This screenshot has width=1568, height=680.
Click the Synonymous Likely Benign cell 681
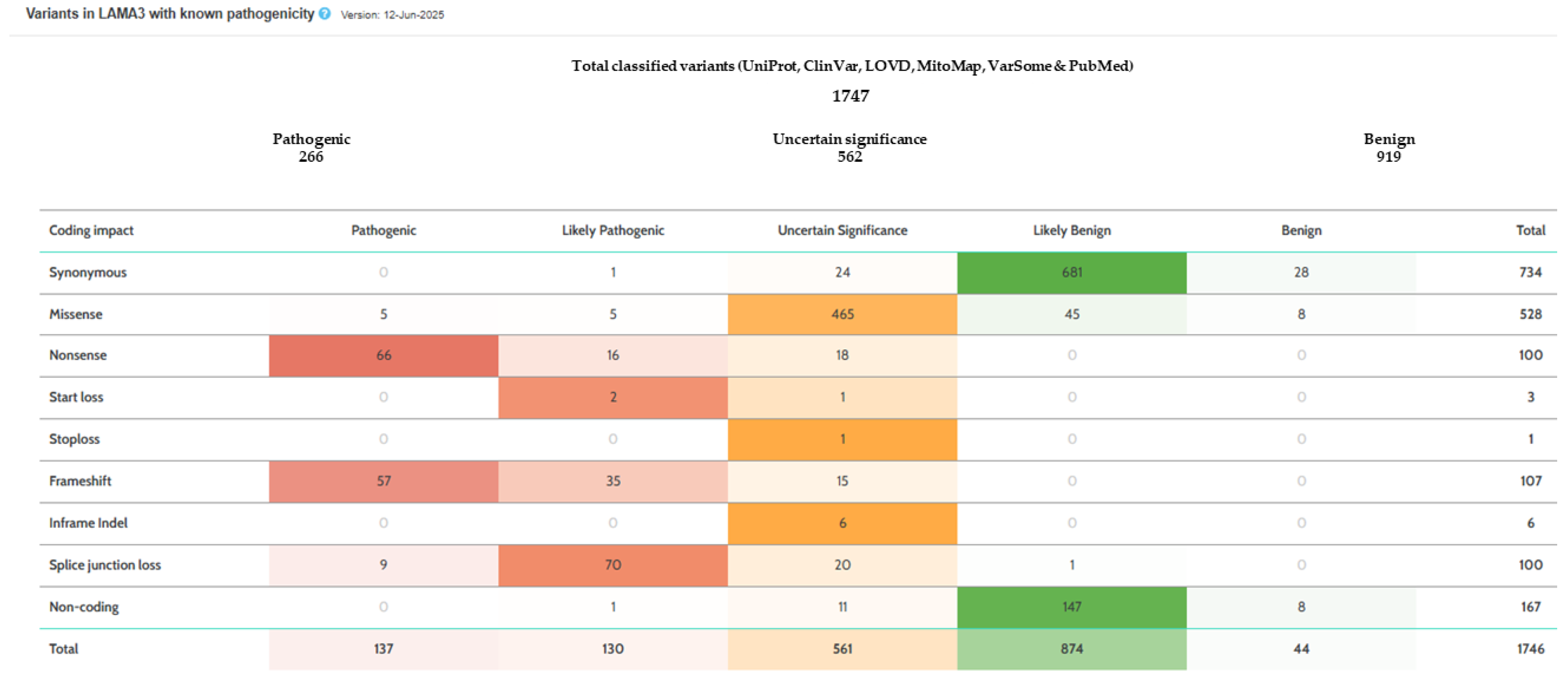tap(1071, 273)
